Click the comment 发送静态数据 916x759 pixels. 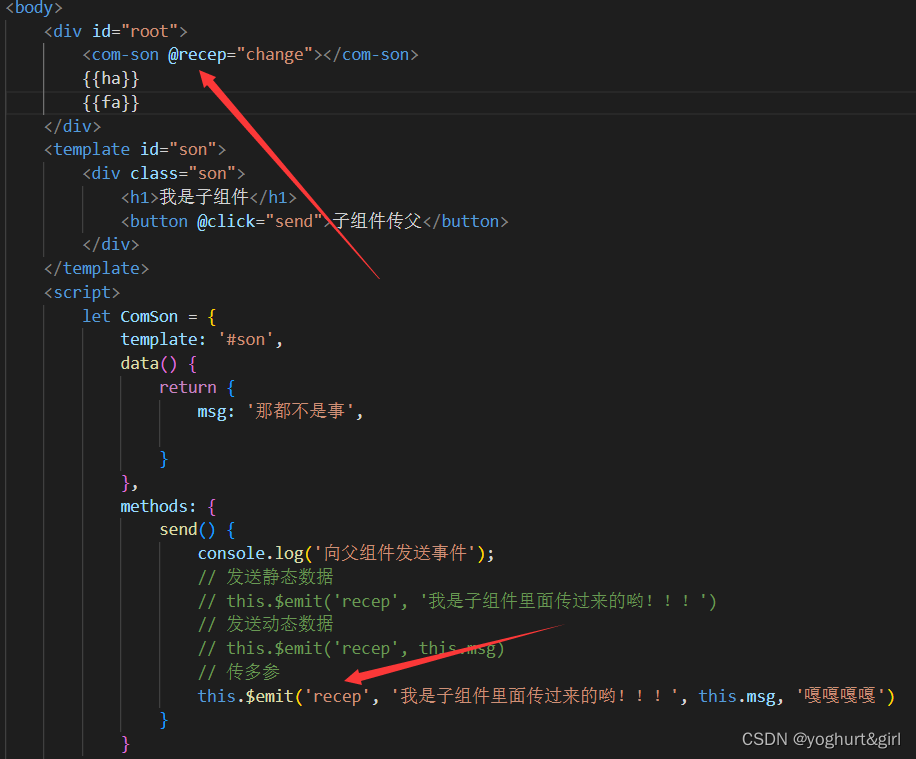coord(266,577)
